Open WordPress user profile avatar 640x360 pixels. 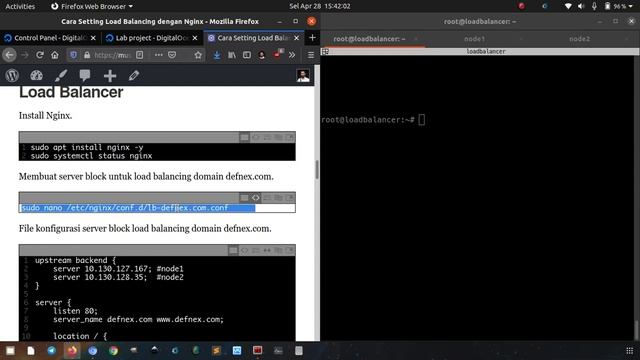303,76
